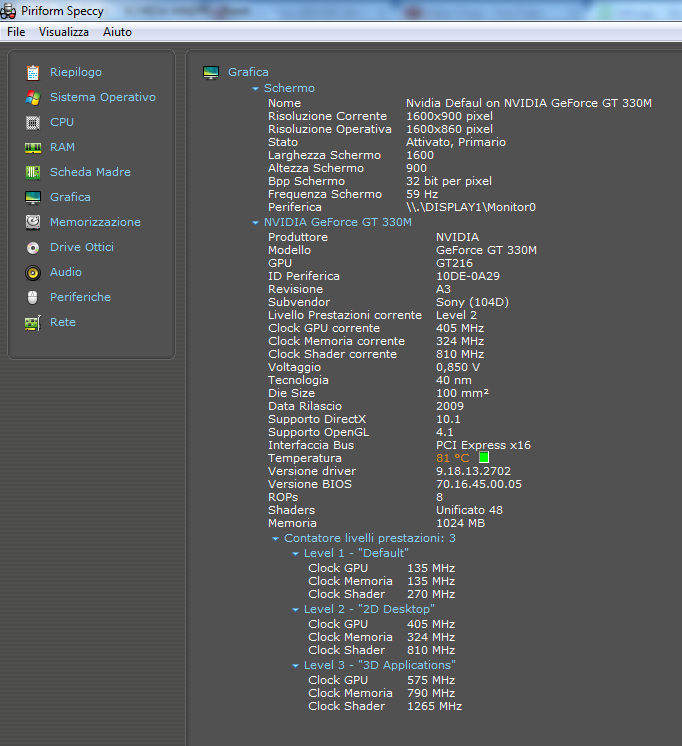The image size is (682, 746).
Task: Click the 790 MHz memory clock value
Action: [431, 694]
